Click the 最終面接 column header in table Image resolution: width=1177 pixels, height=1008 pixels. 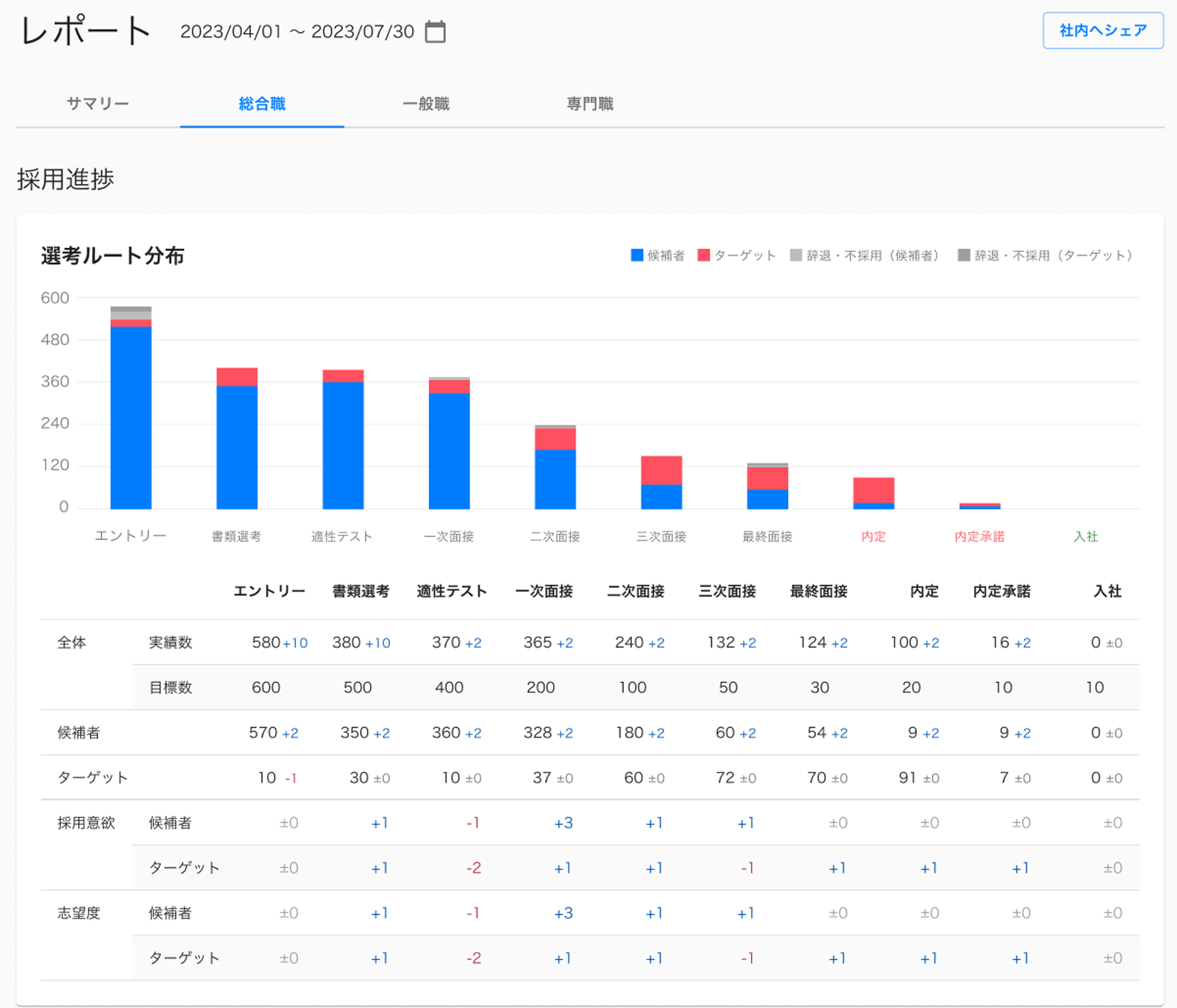(x=819, y=591)
